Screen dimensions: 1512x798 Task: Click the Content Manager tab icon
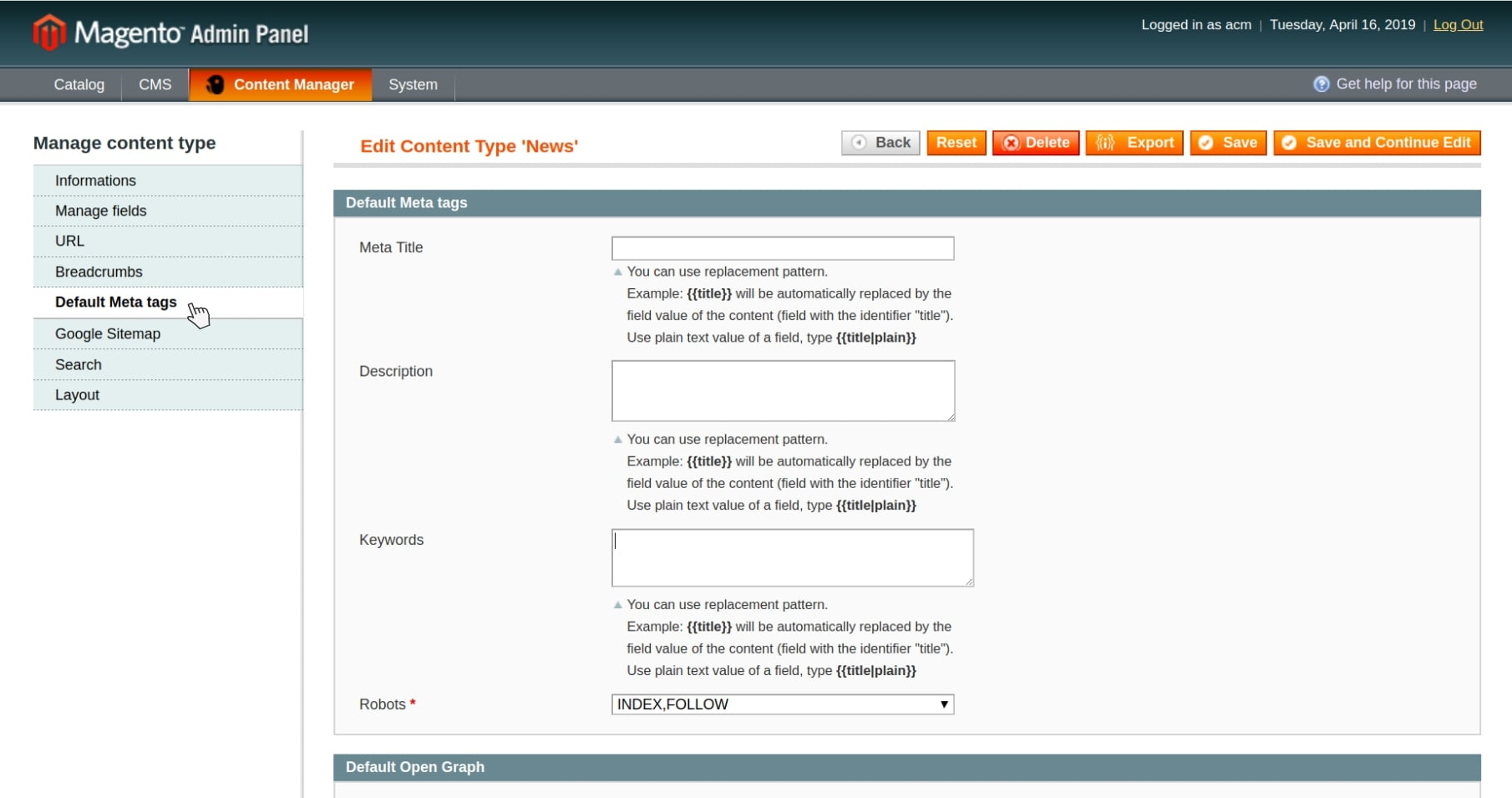[216, 84]
